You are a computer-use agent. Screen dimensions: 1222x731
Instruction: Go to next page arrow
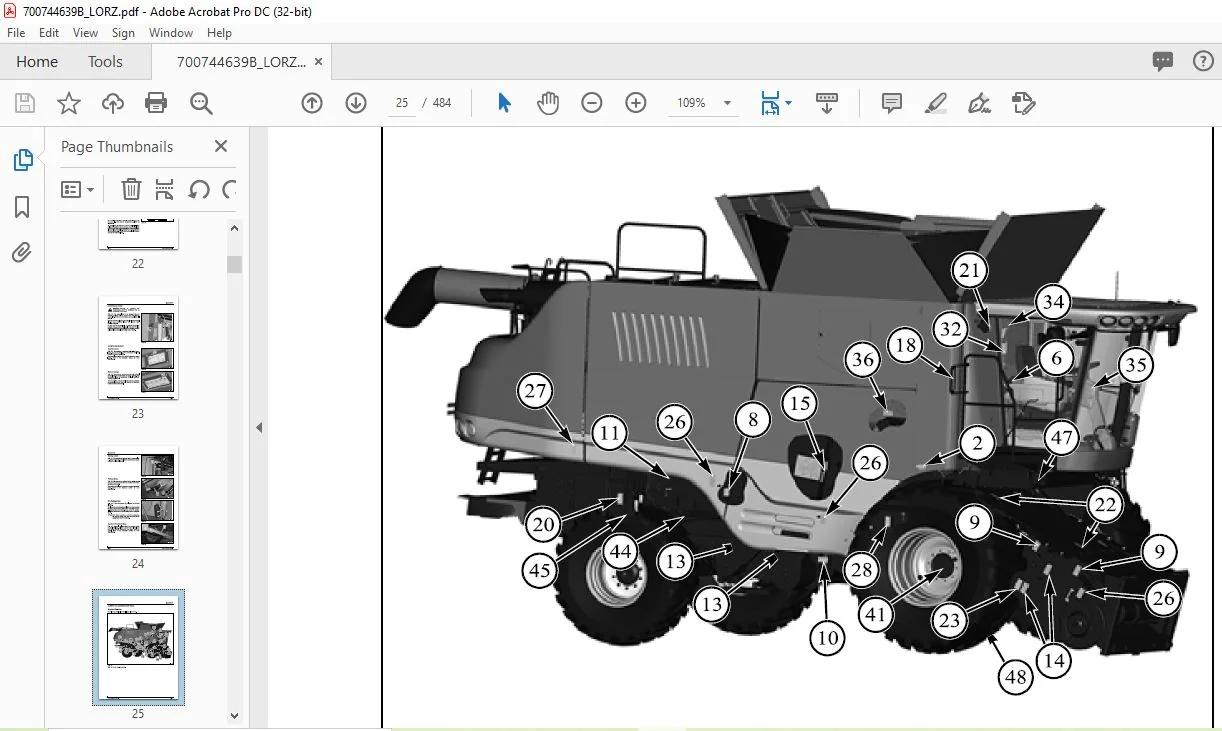[356, 103]
